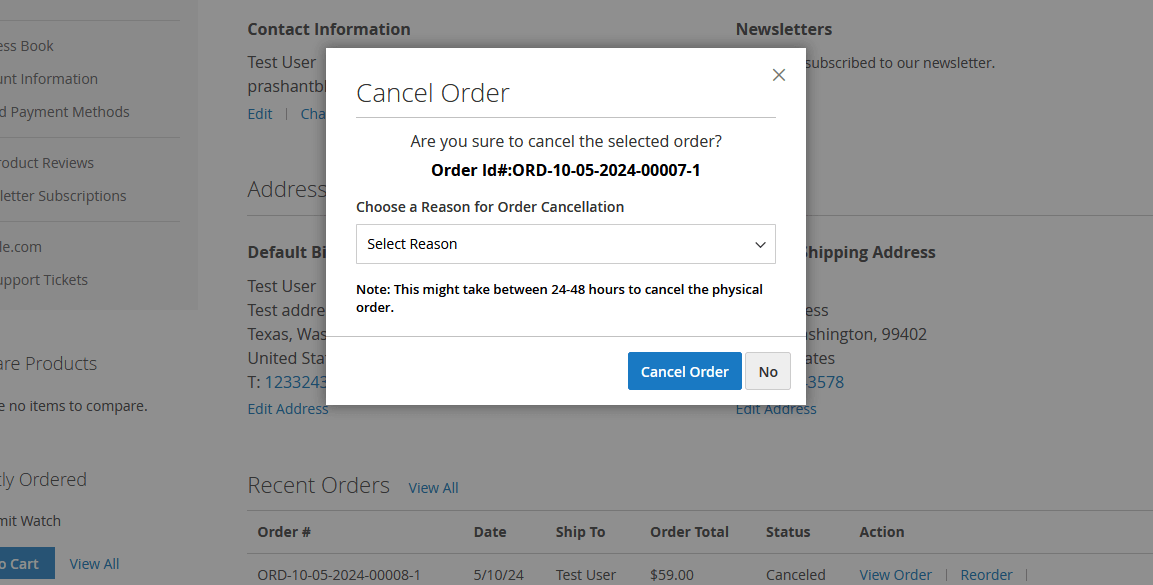
Task: Close the Cancel Order dialog with X
Action: pyautogui.click(x=779, y=75)
